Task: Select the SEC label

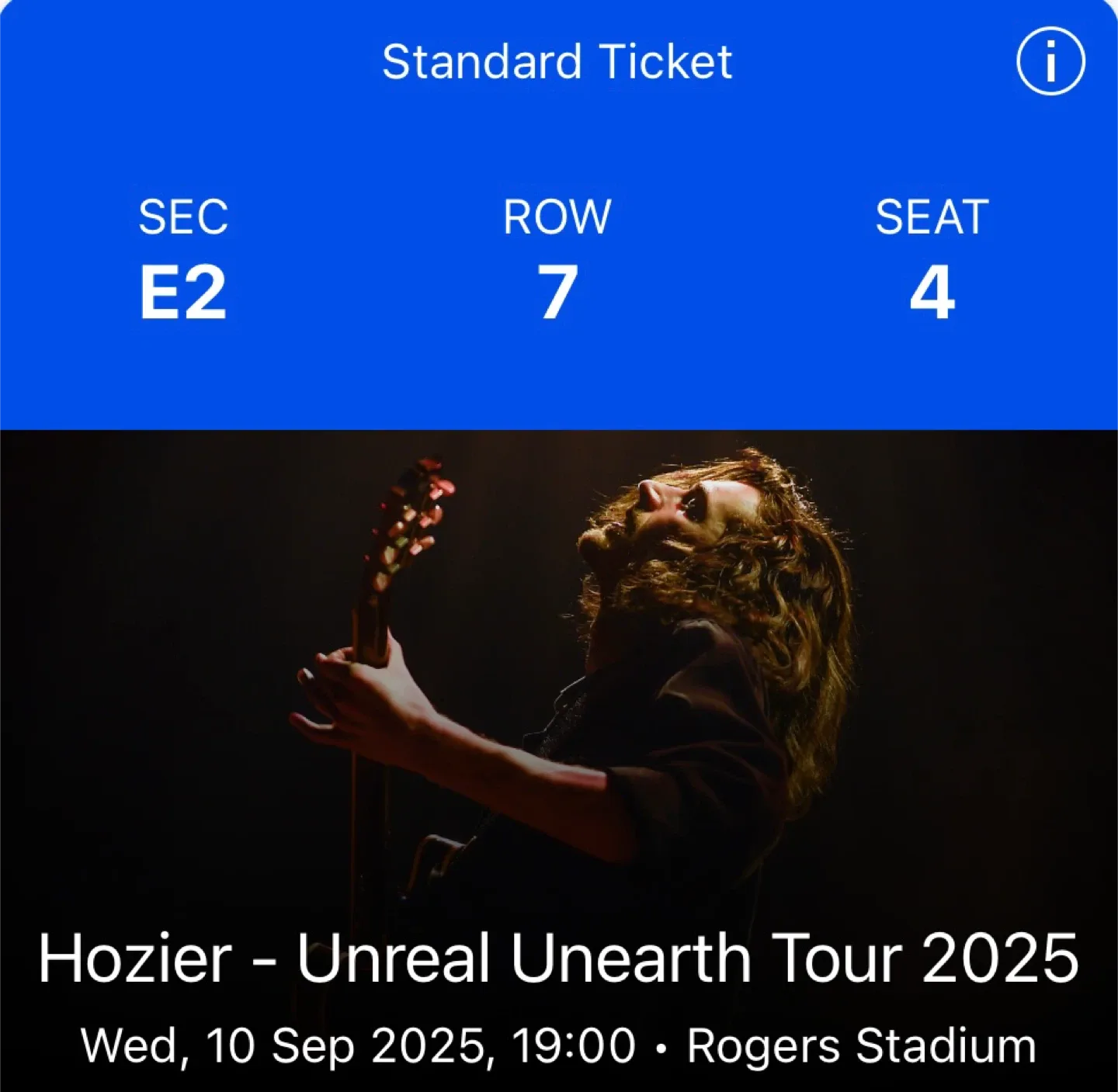Action: [x=183, y=217]
